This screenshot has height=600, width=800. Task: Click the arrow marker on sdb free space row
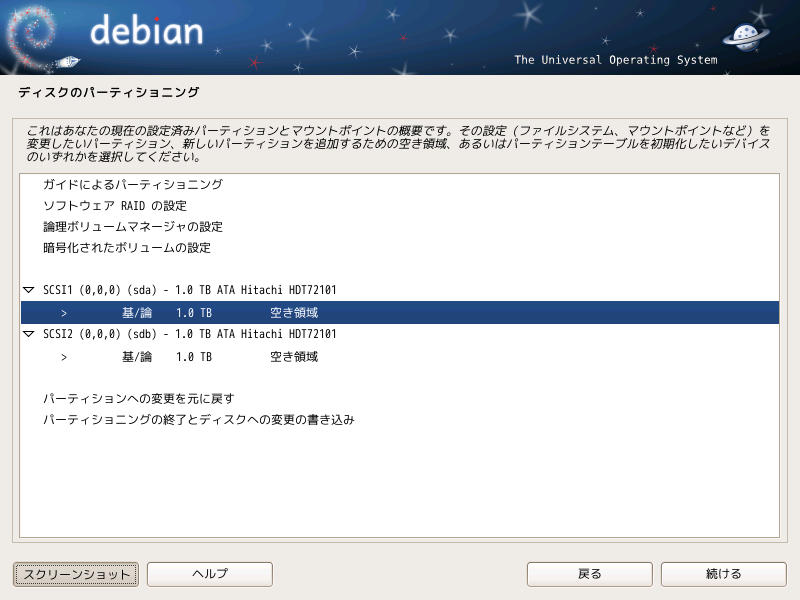[x=64, y=357]
